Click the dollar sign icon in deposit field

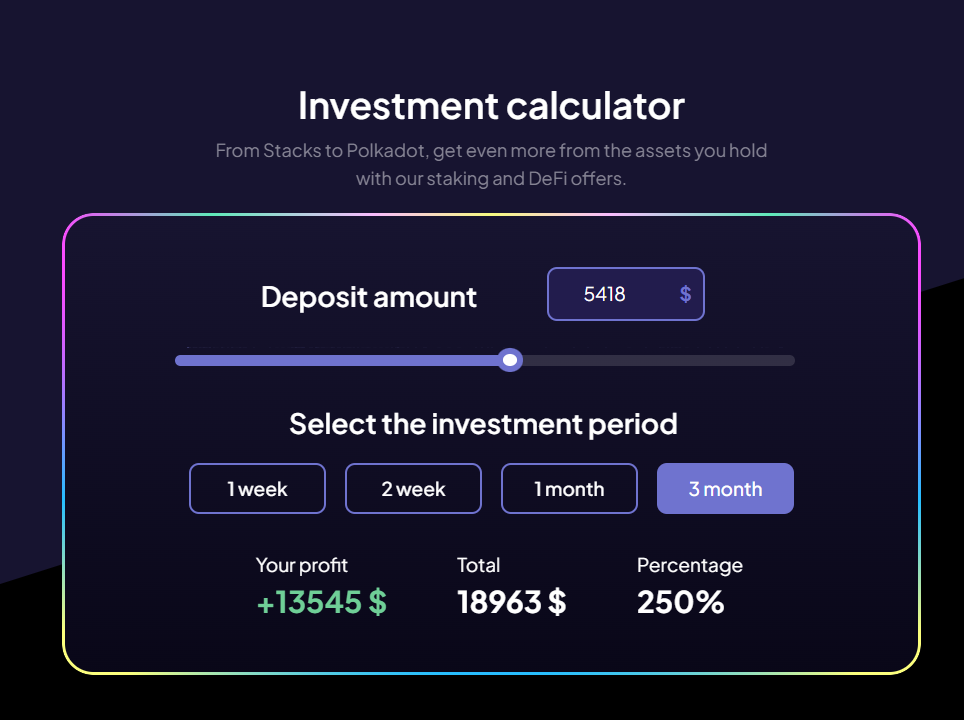[x=685, y=294]
